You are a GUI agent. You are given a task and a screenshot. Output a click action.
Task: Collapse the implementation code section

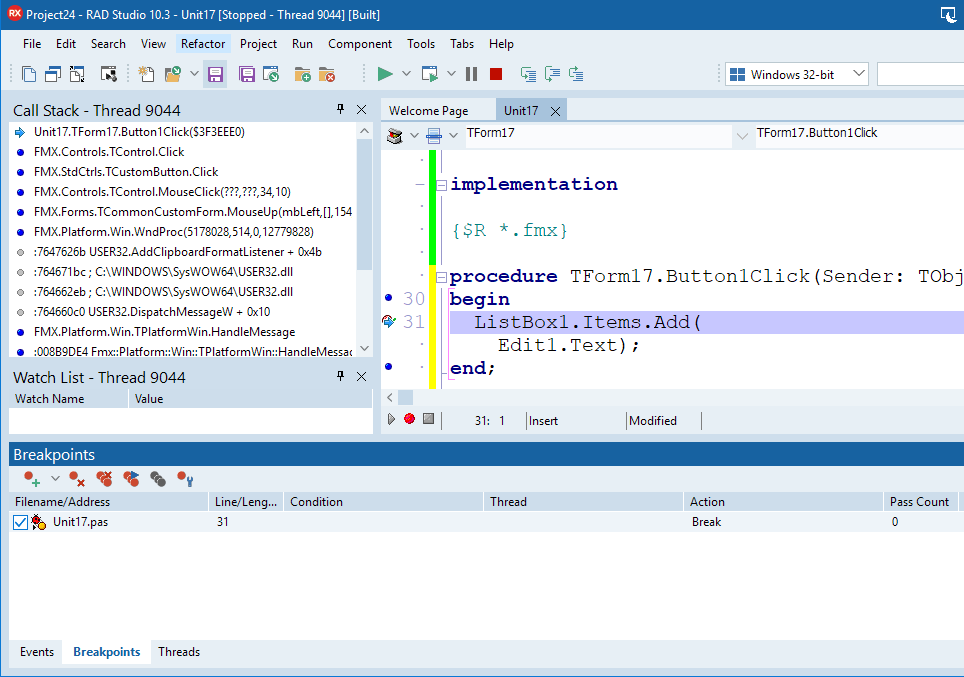coord(440,184)
